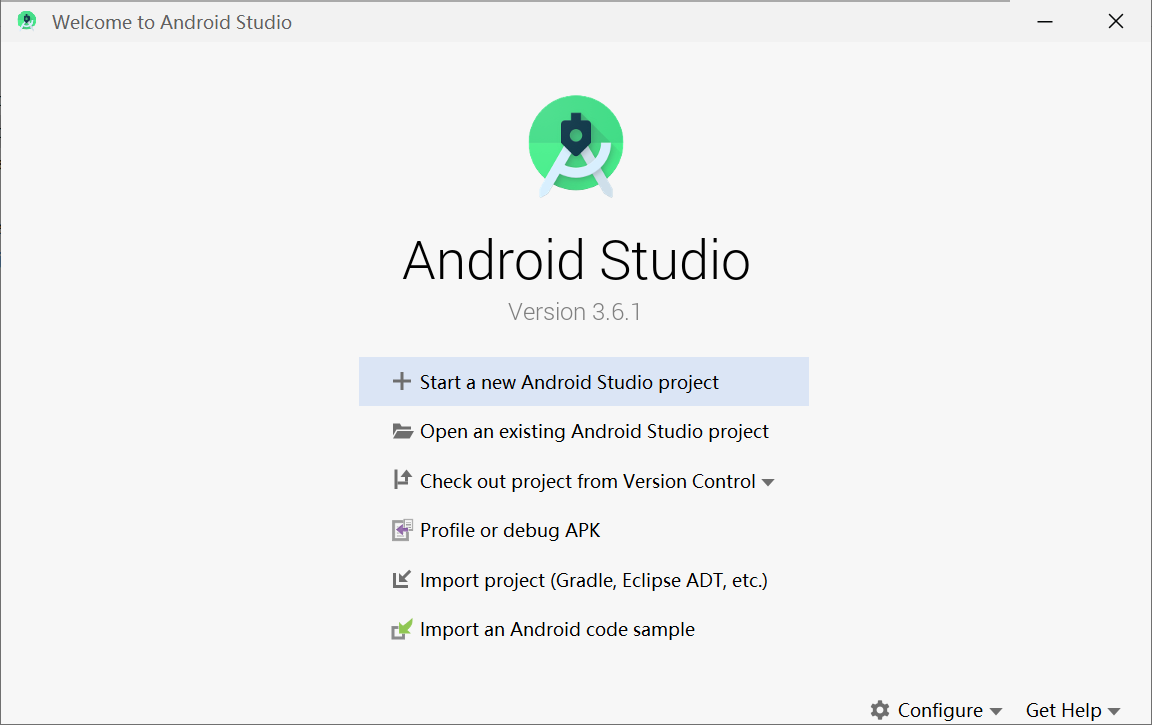Select Check out project from Version Control

click(588, 481)
